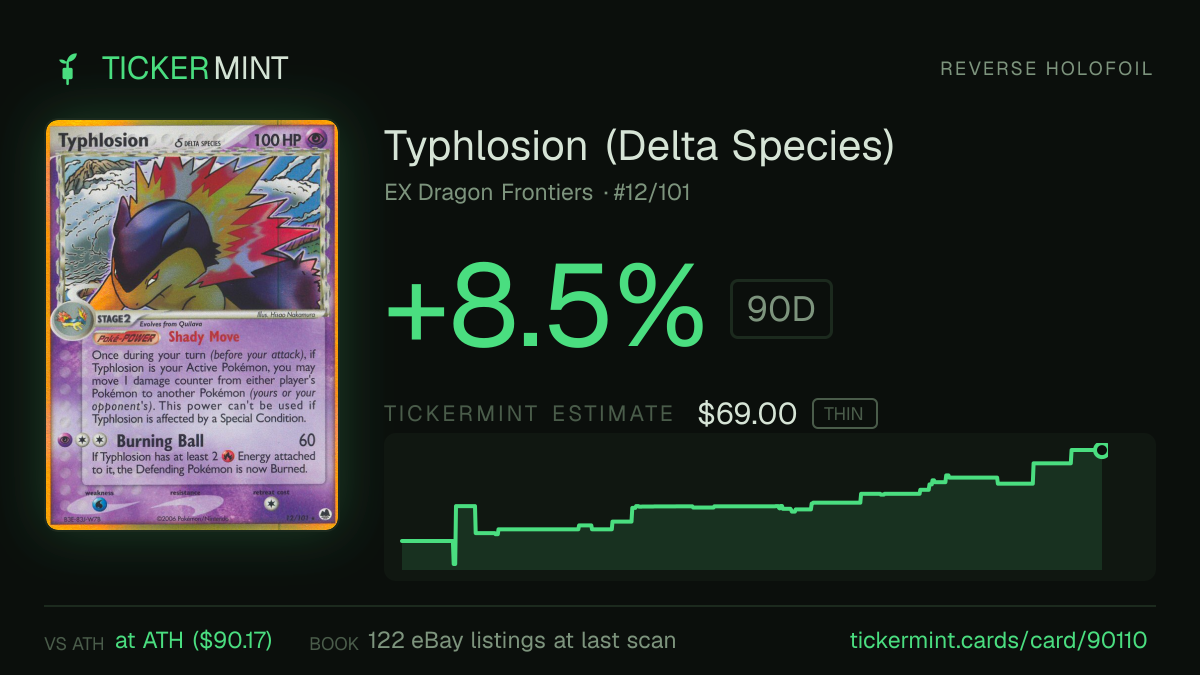Click the THIN confidence badge

[x=844, y=413]
